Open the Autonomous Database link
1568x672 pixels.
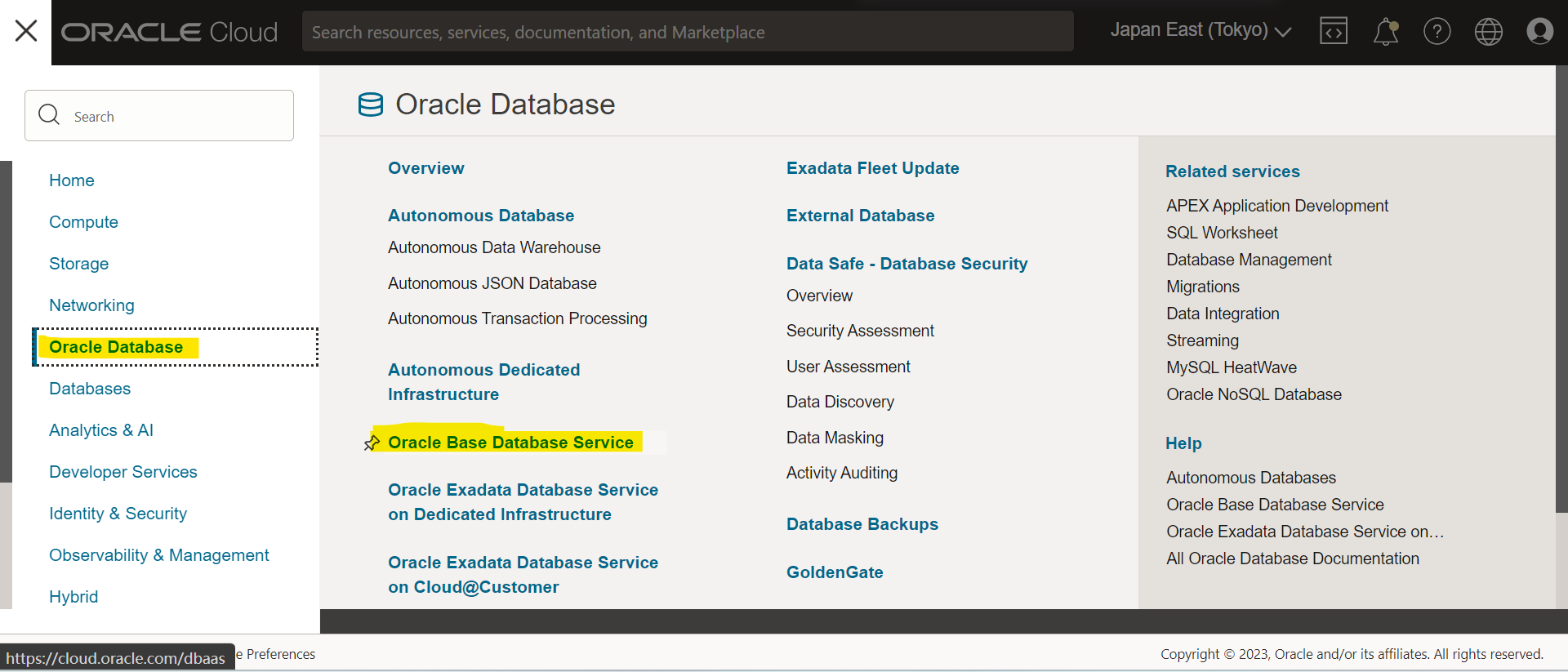481,216
